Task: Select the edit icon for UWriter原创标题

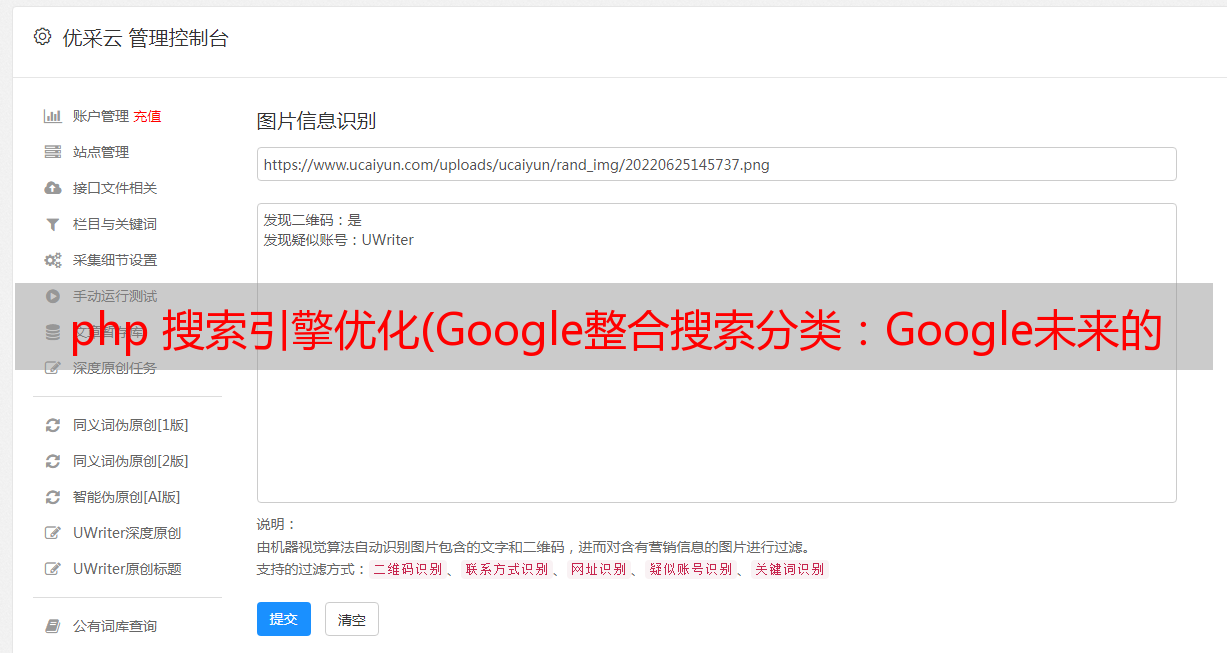Action: pos(53,569)
